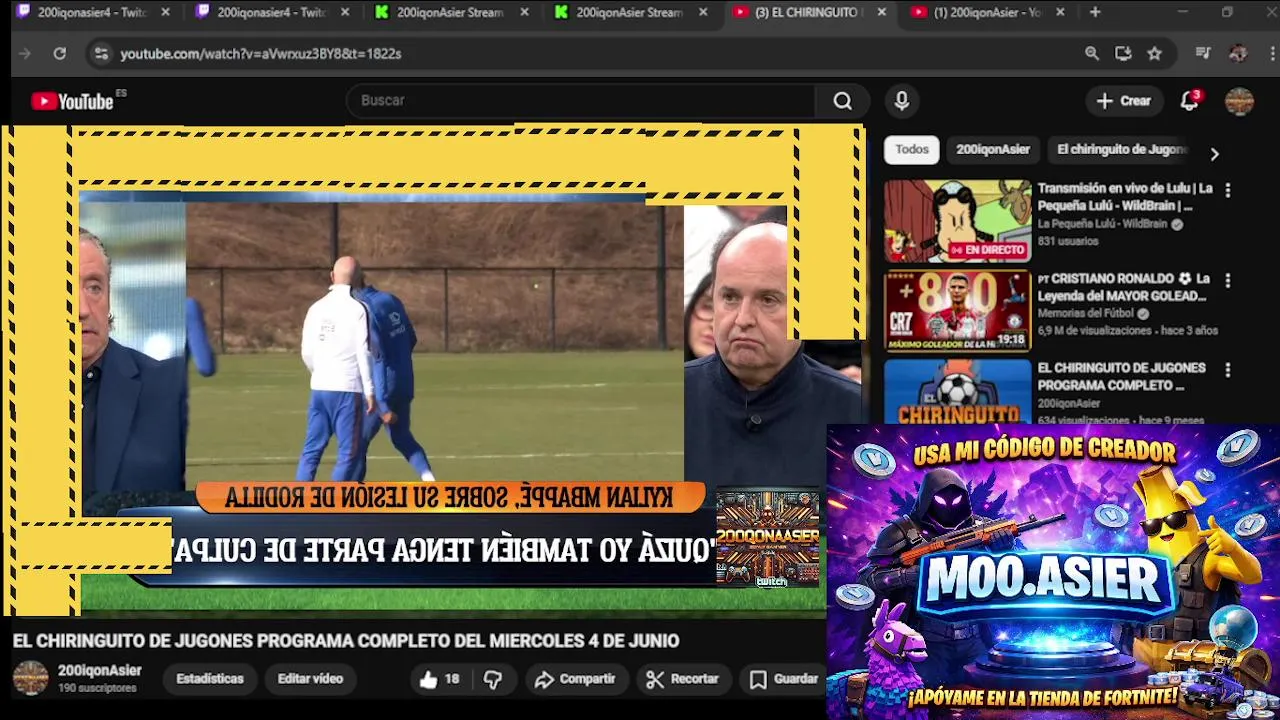Select the 200iqonAsier filter chip

[992, 149]
